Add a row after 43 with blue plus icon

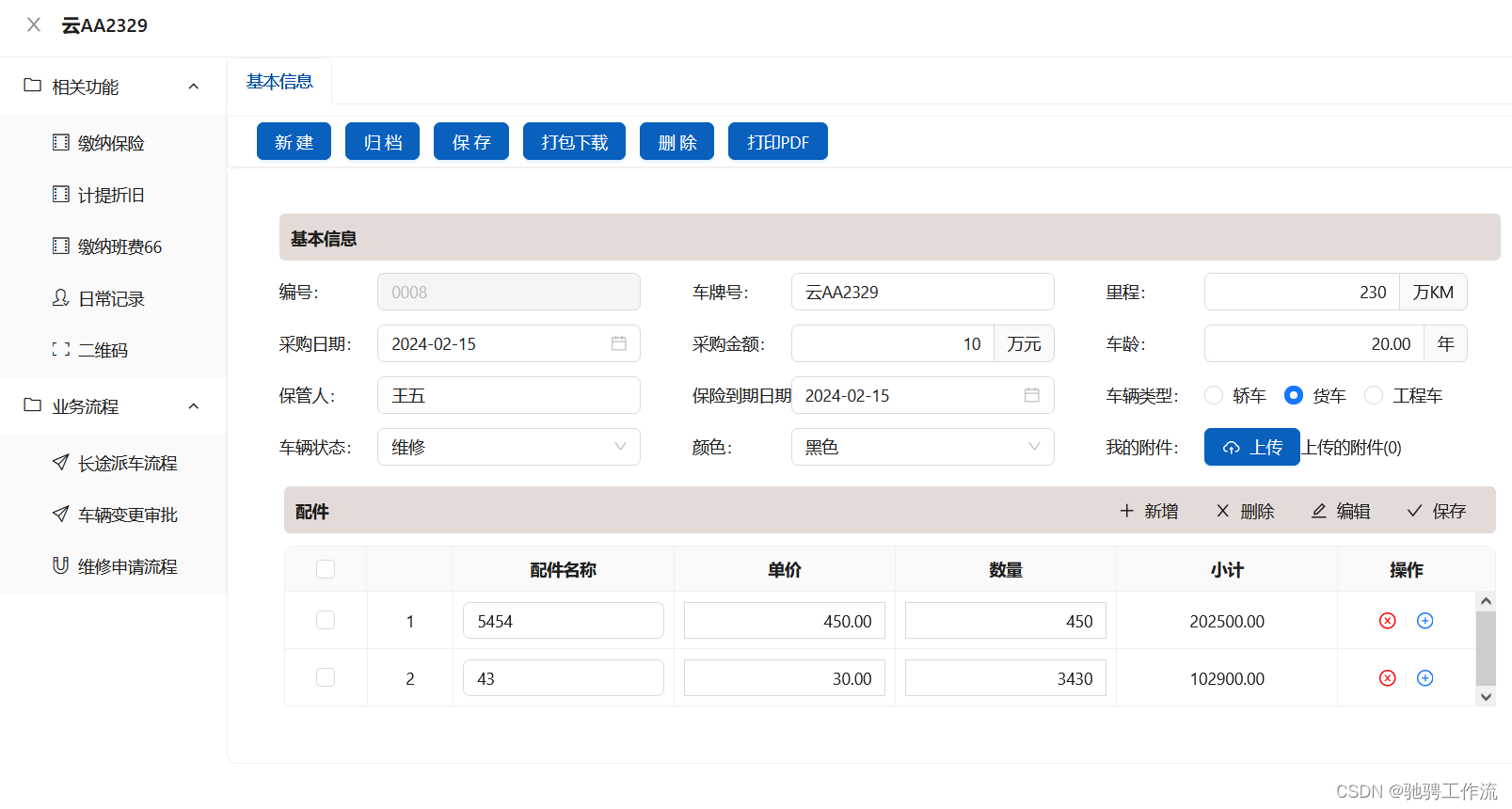click(1424, 678)
